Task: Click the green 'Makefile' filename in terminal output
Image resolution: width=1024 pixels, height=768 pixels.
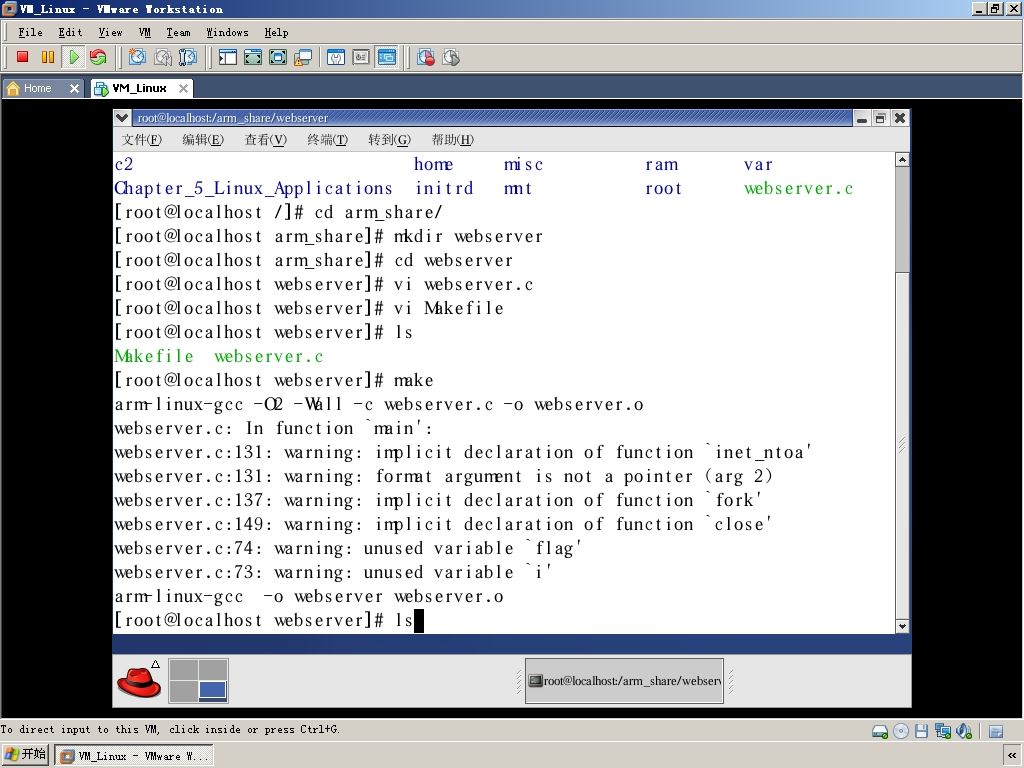Action: pyautogui.click(x=154, y=357)
